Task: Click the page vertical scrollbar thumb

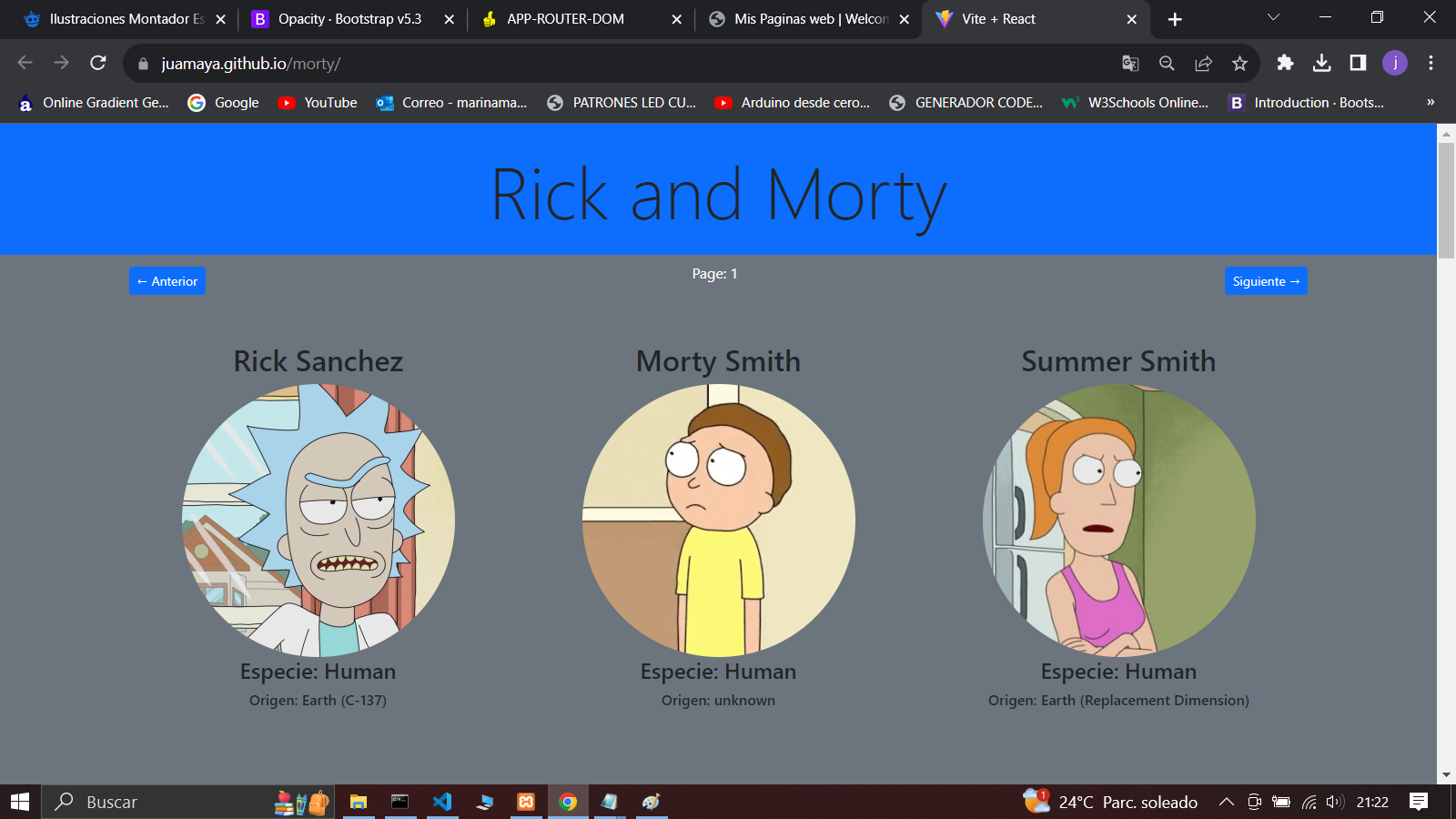Action: [1446, 200]
